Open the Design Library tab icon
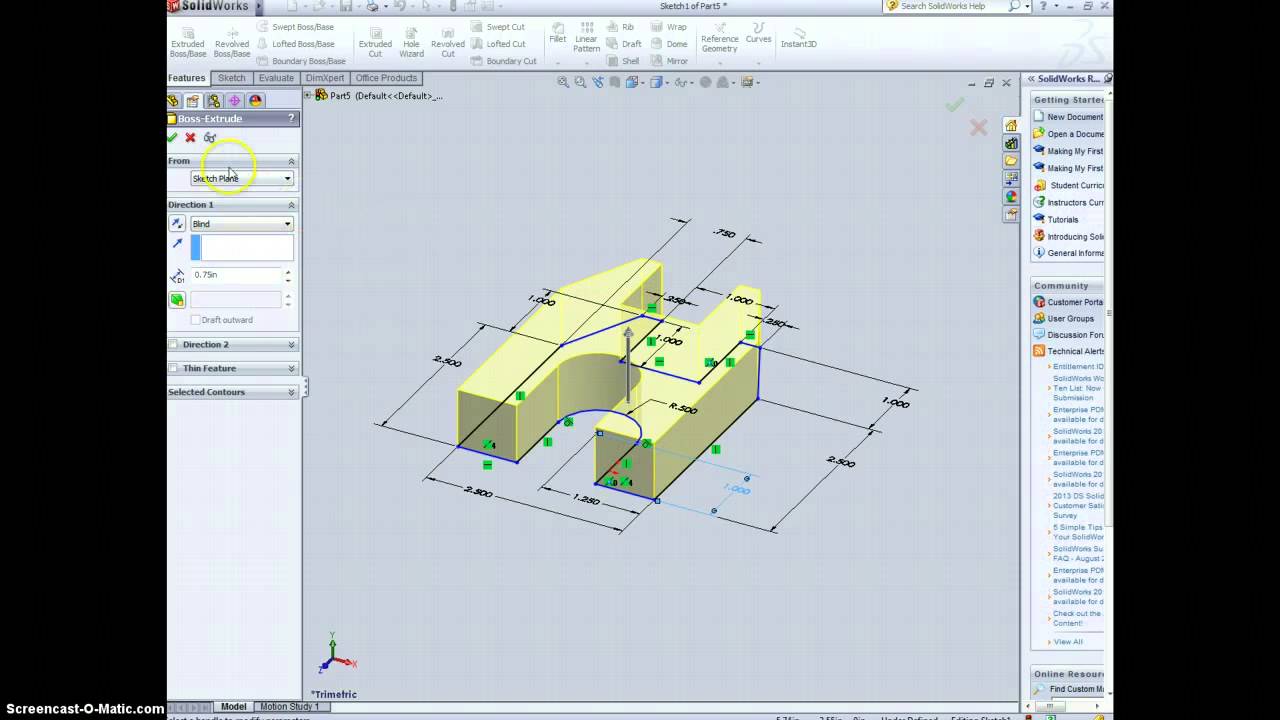The height and width of the screenshot is (720, 1280). coord(1011,143)
